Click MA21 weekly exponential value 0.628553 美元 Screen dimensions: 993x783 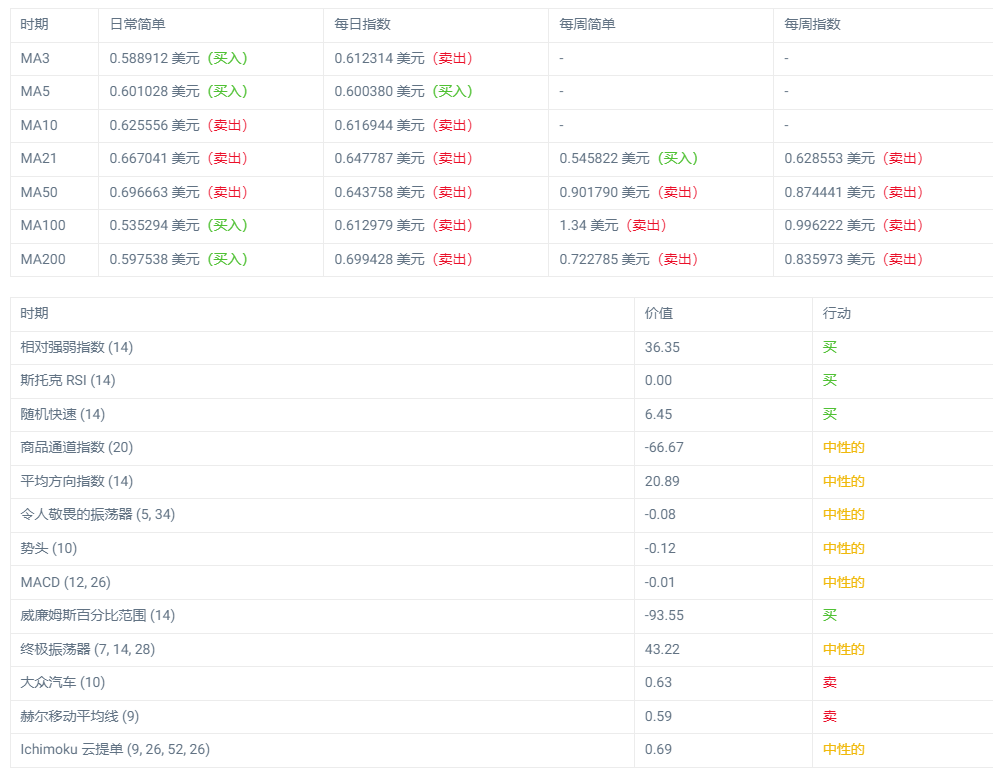(x=830, y=158)
